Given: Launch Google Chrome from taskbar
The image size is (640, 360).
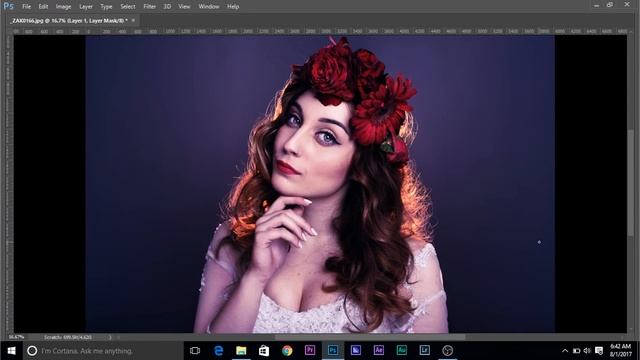Looking at the screenshot, I should pos(287,350).
